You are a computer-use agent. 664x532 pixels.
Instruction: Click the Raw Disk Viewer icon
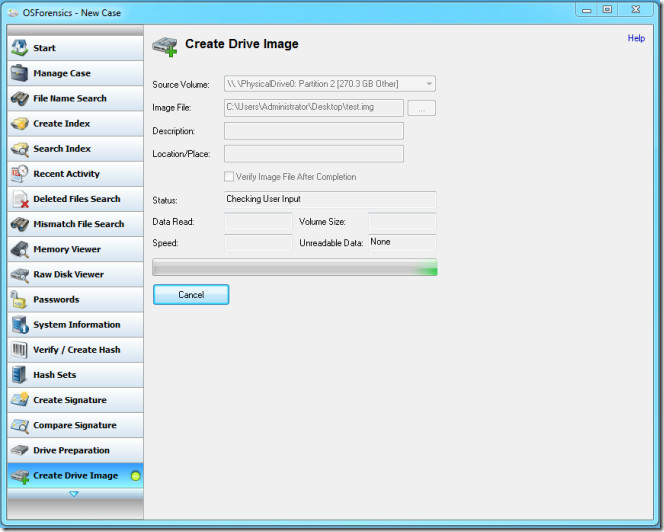(19, 274)
